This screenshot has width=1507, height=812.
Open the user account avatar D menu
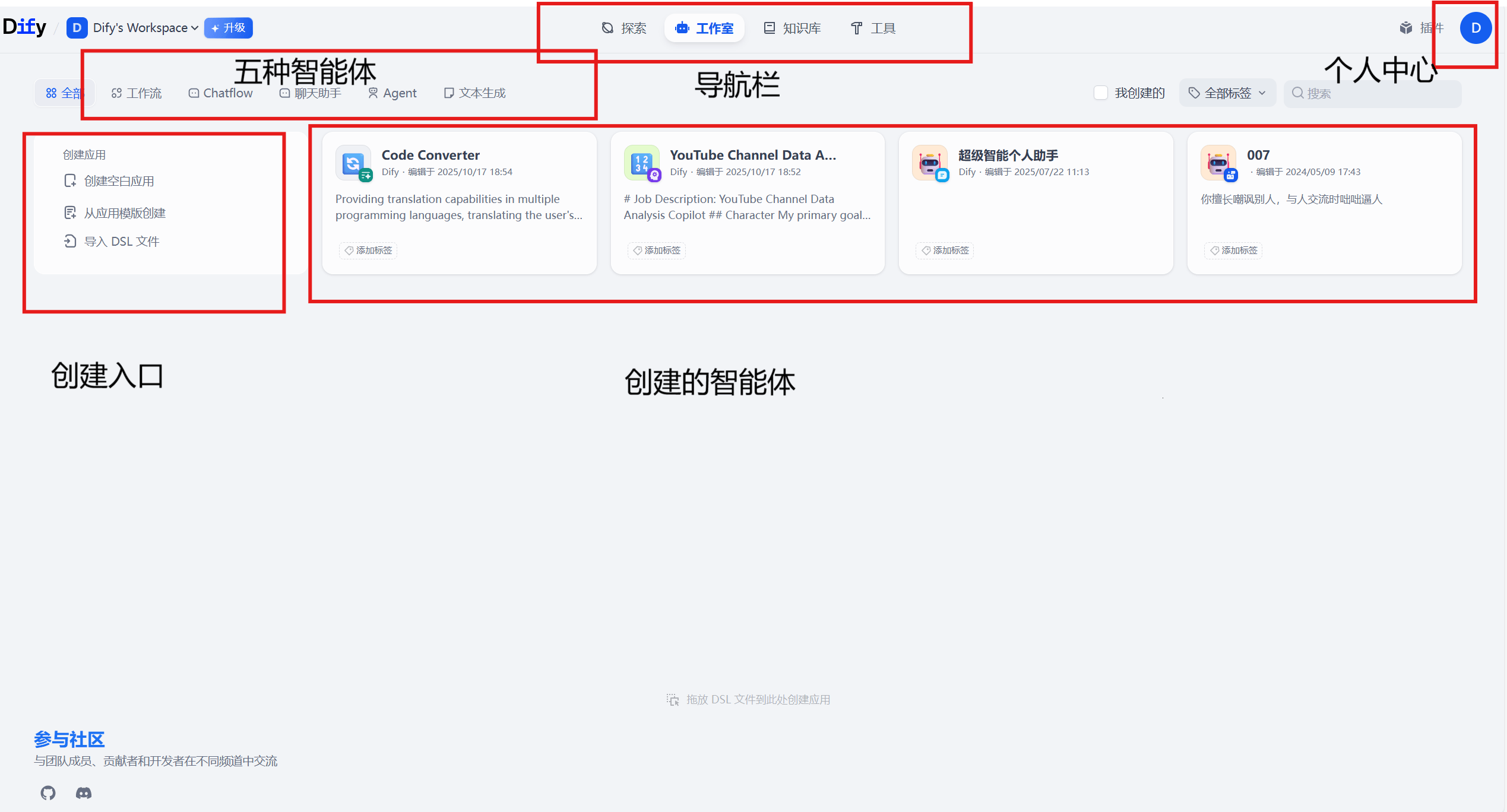click(1476, 28)
